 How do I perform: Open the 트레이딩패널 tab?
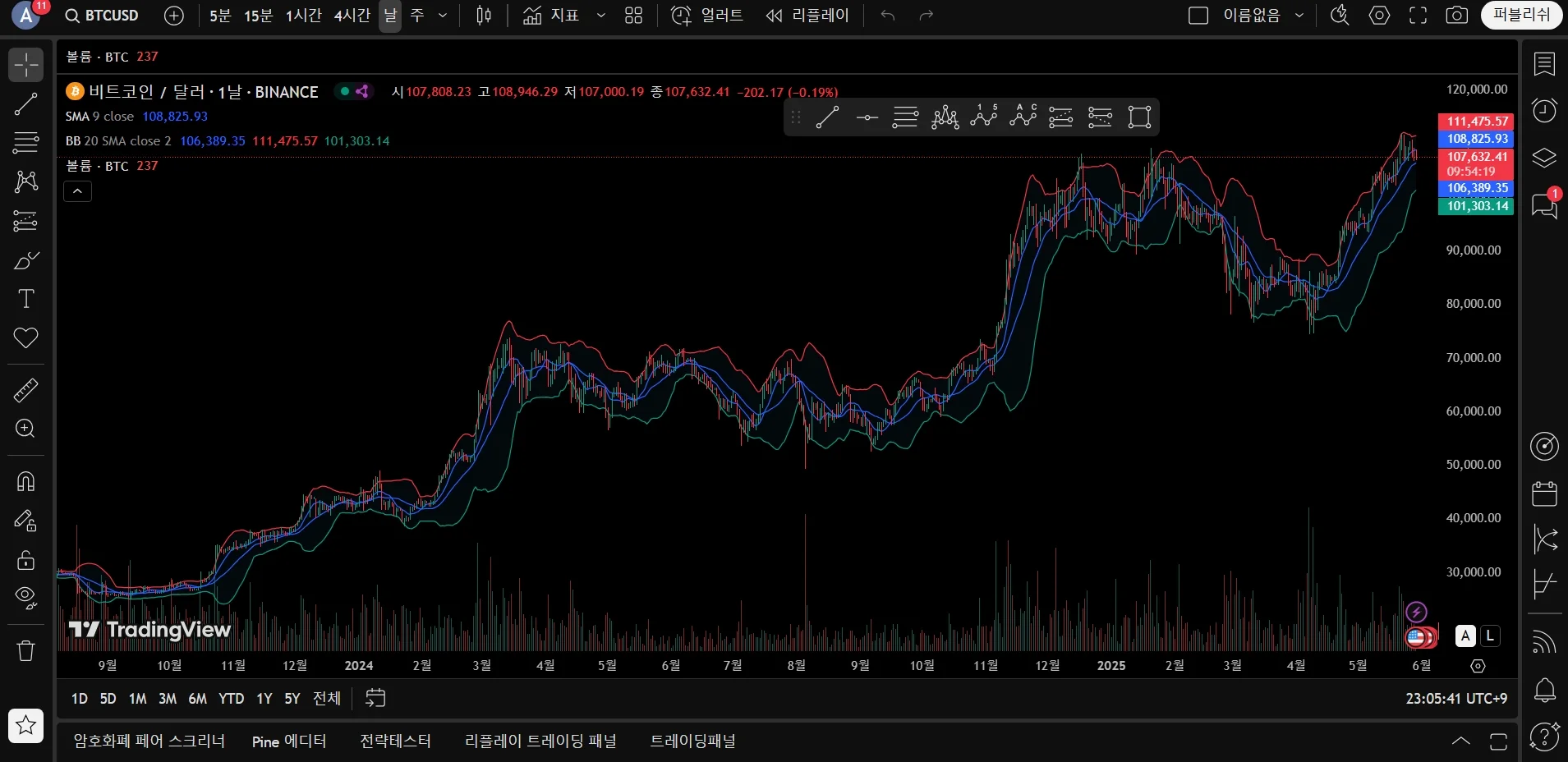693,741
